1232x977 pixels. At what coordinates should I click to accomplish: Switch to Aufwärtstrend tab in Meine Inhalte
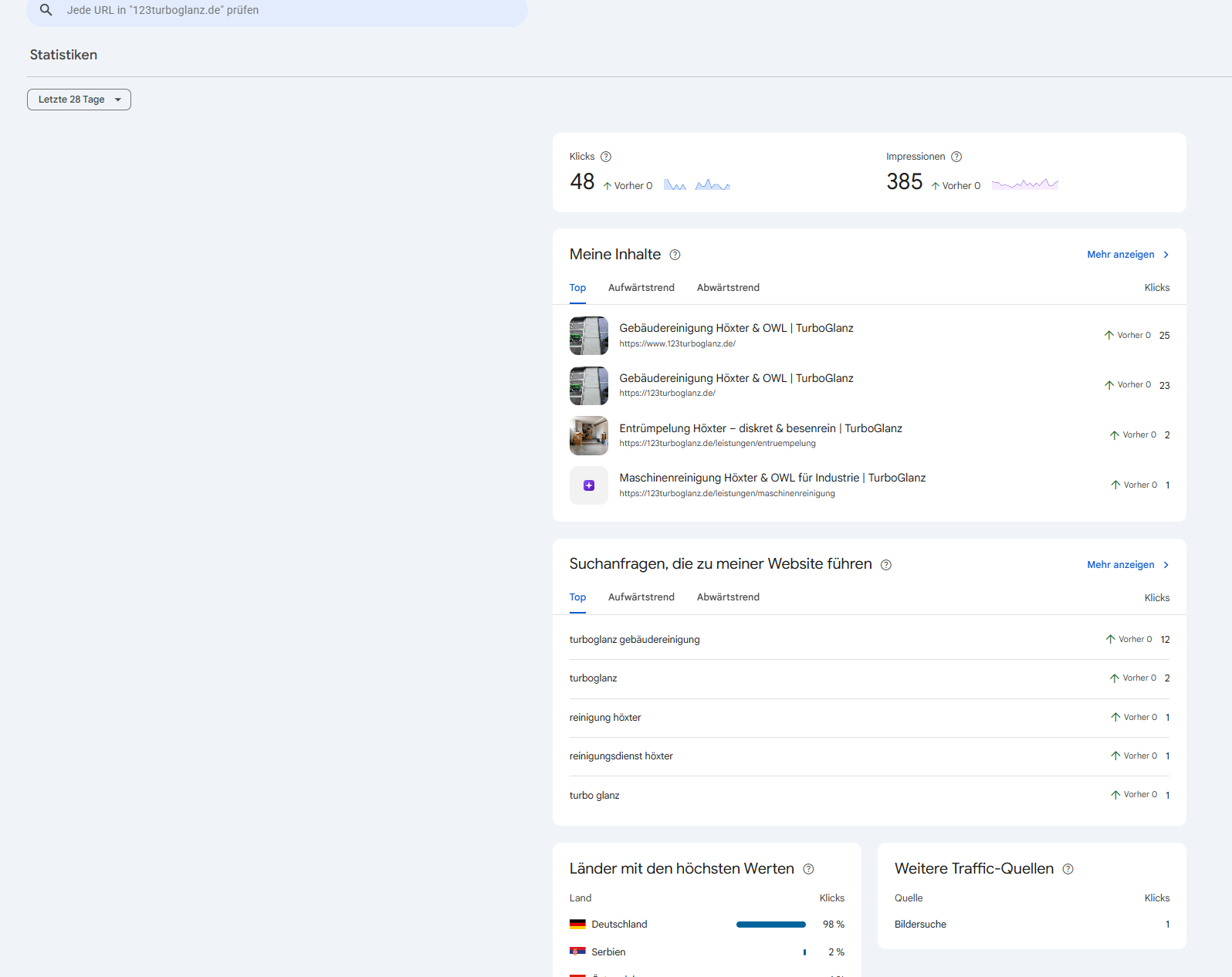point(641,288)
